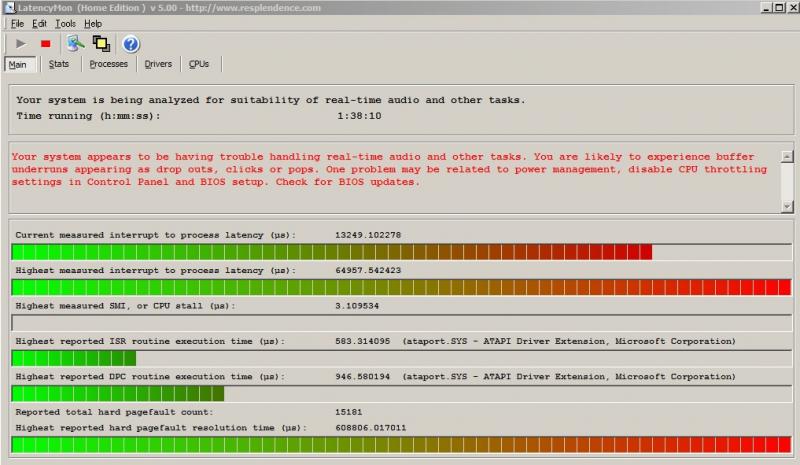Image resolution: width=800 pixels, height=465 pixels.
Task: Start monitoring with the play button
Action: click(21, 44)
